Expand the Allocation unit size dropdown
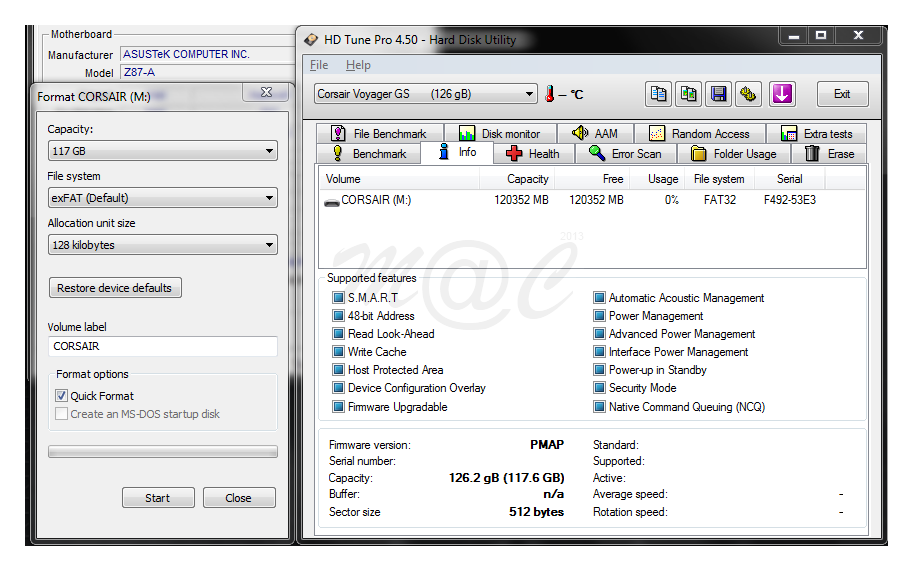913x571 pixels. click(x=162, y=245)
